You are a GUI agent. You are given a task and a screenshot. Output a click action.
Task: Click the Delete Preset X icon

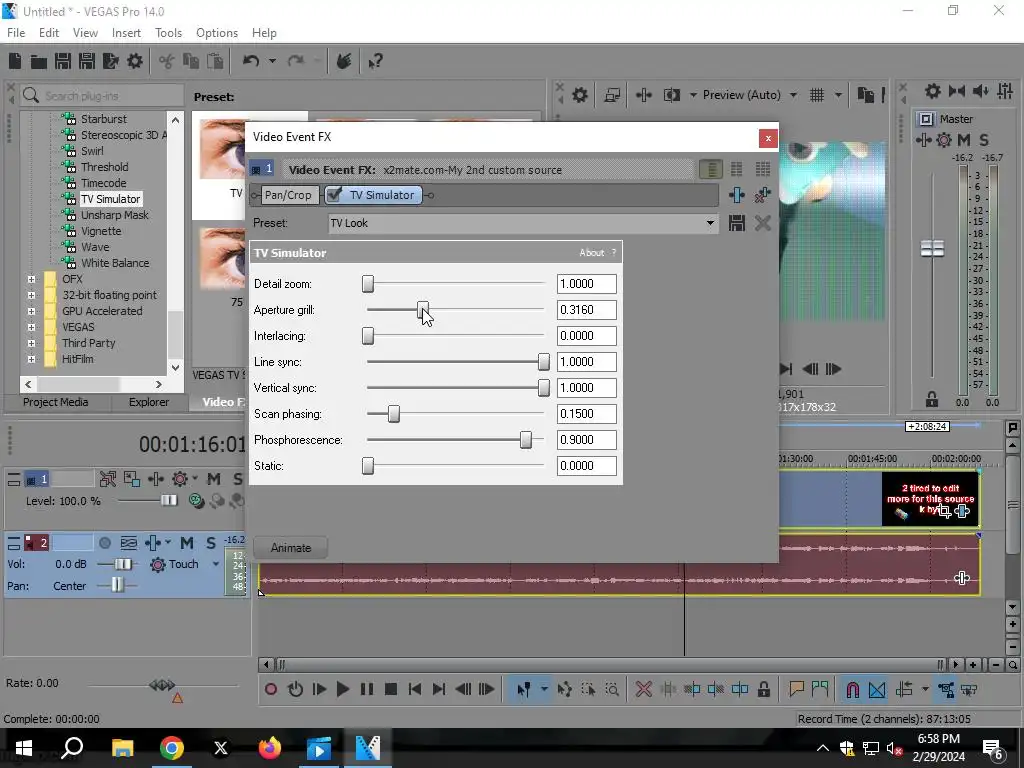[x=762, y=223]
